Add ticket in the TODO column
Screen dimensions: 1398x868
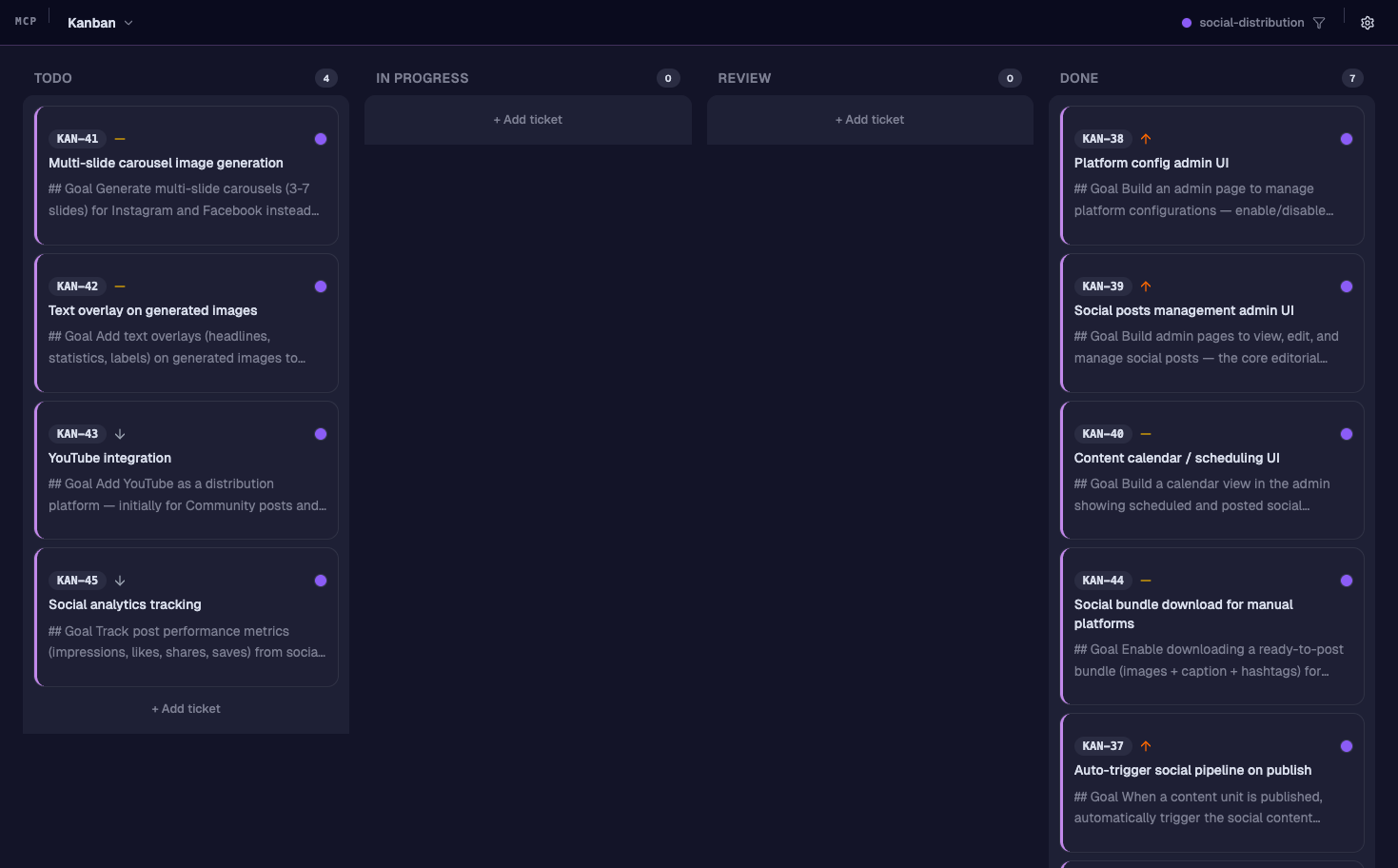pos(186,709)
